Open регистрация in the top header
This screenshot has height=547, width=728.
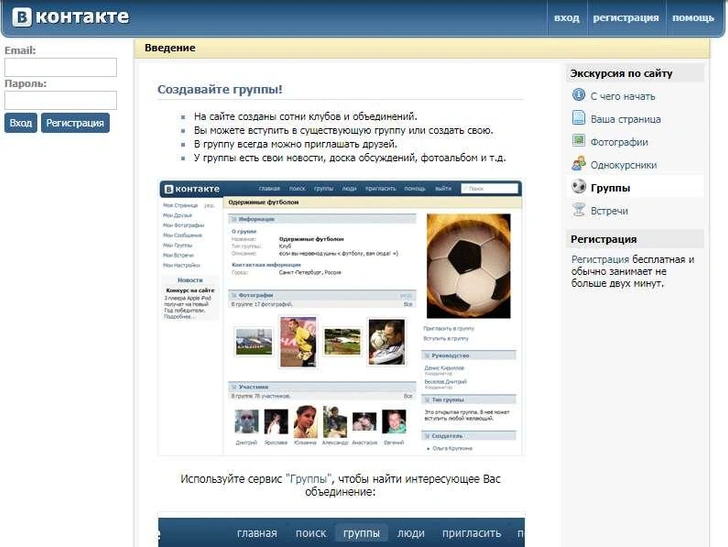626,18
